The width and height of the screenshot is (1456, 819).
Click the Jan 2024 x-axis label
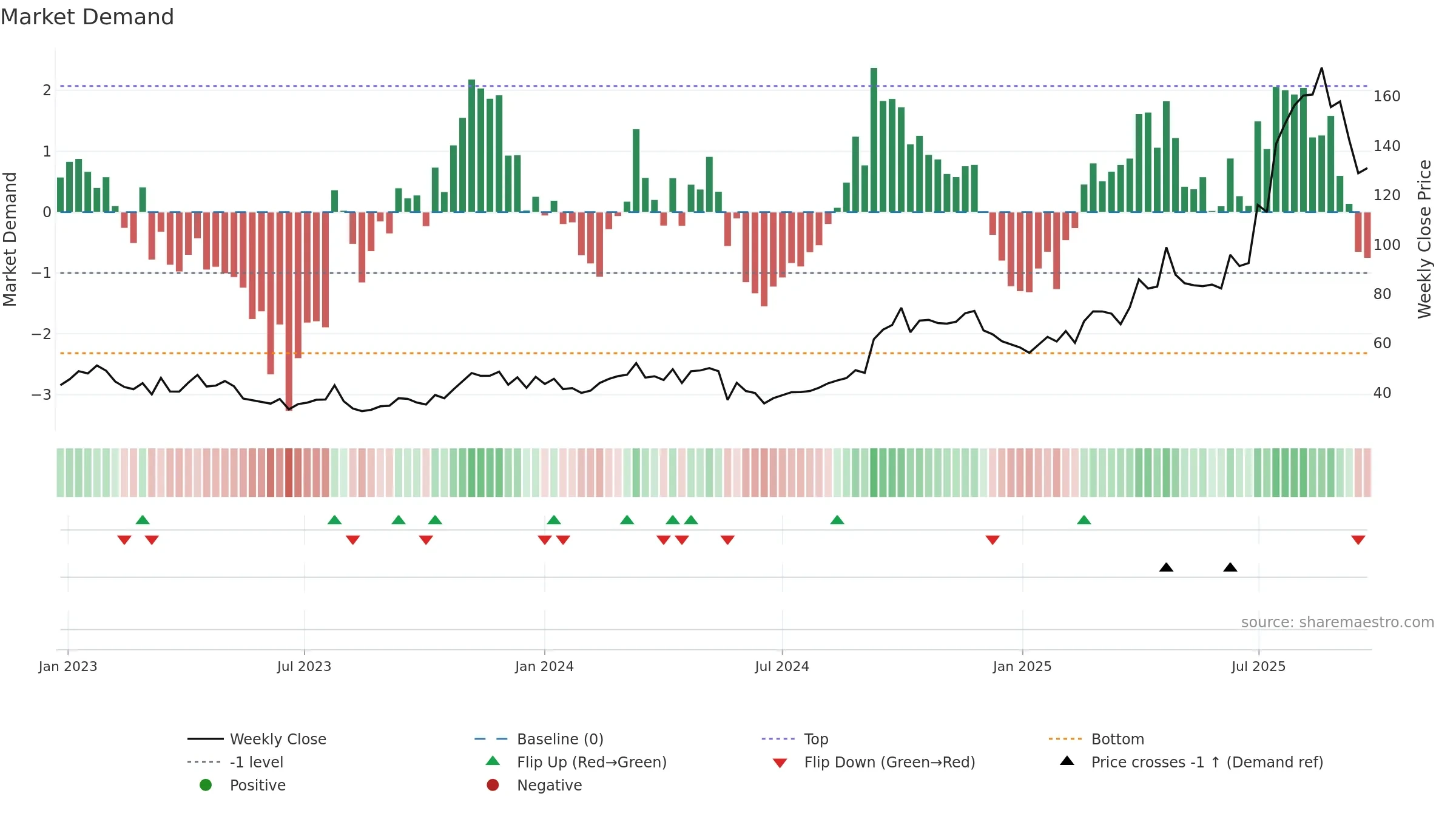pyautogui.click(x=544, y=666)
